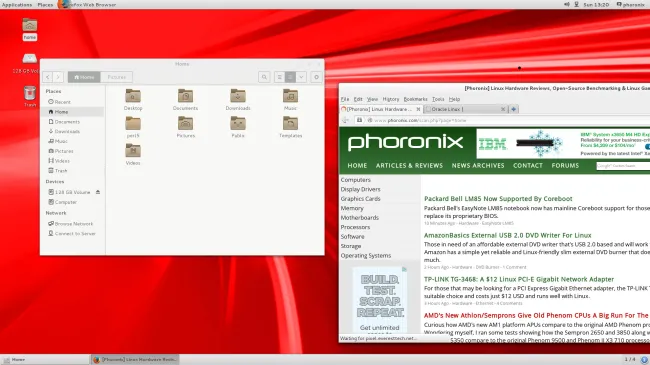650x365 pixels.
Task: Switch to icon grid view in file manager
Action: (290, 77)
